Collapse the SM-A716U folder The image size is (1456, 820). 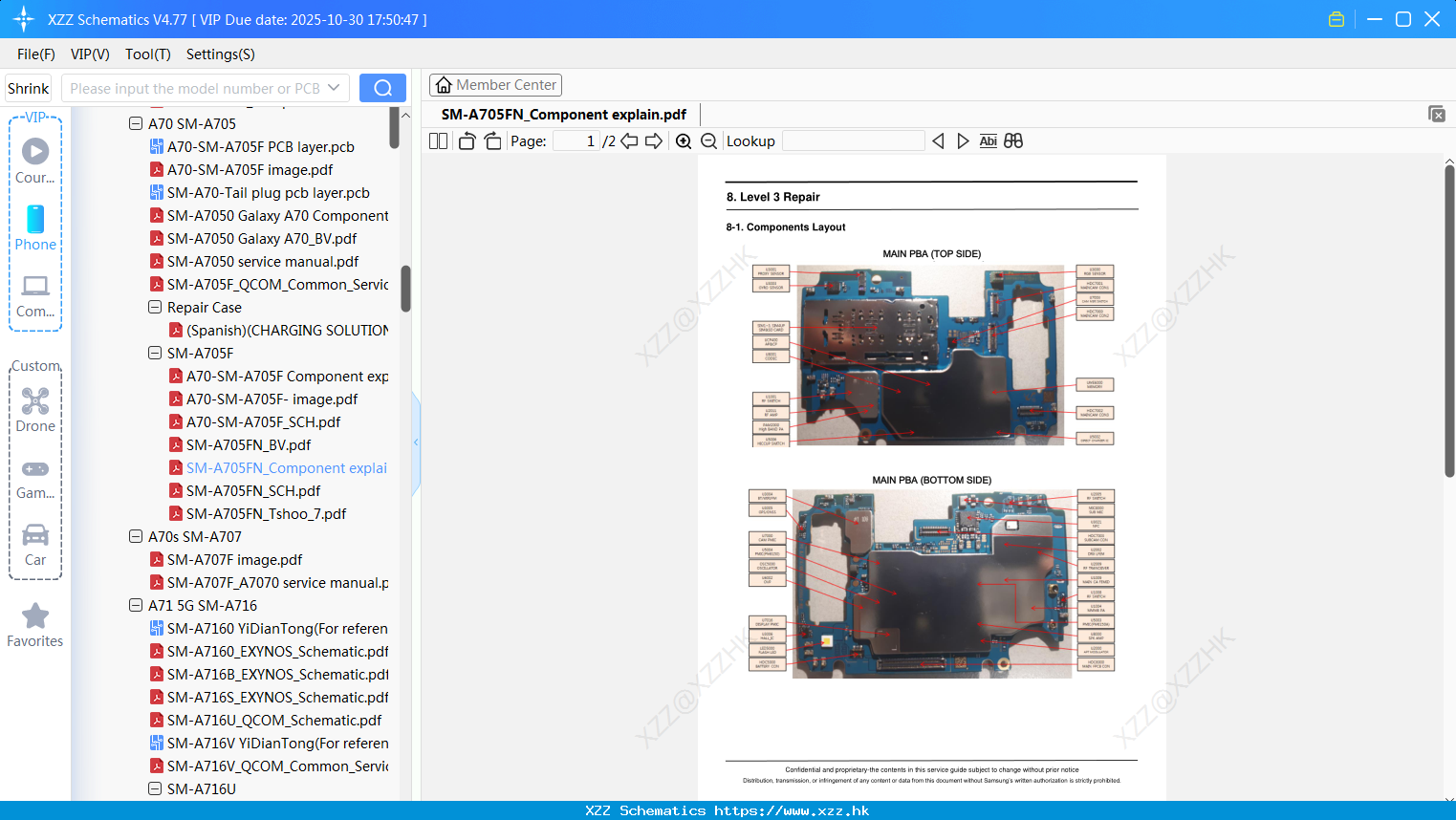[155, 788]
